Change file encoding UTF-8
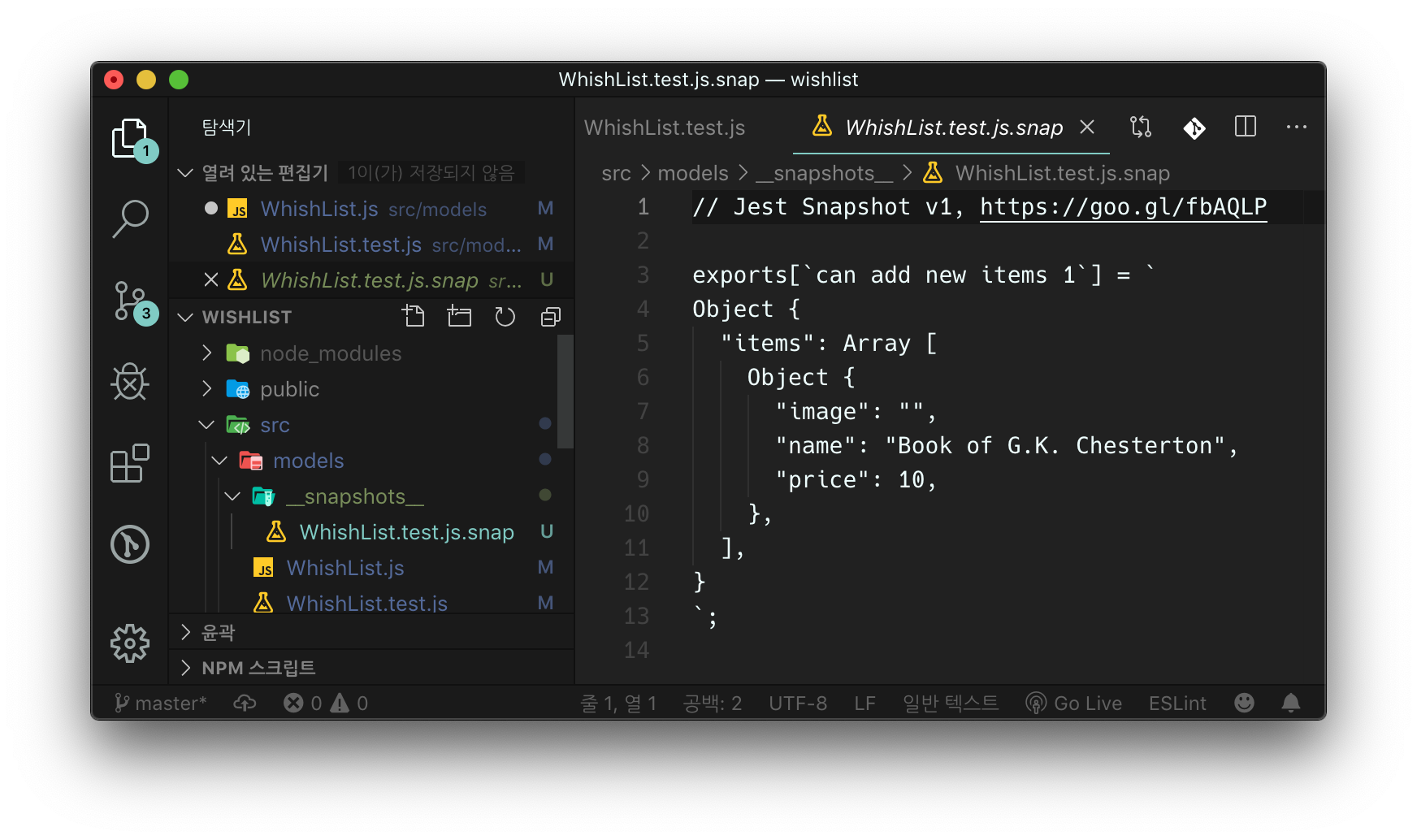 (x=798, y=703)
